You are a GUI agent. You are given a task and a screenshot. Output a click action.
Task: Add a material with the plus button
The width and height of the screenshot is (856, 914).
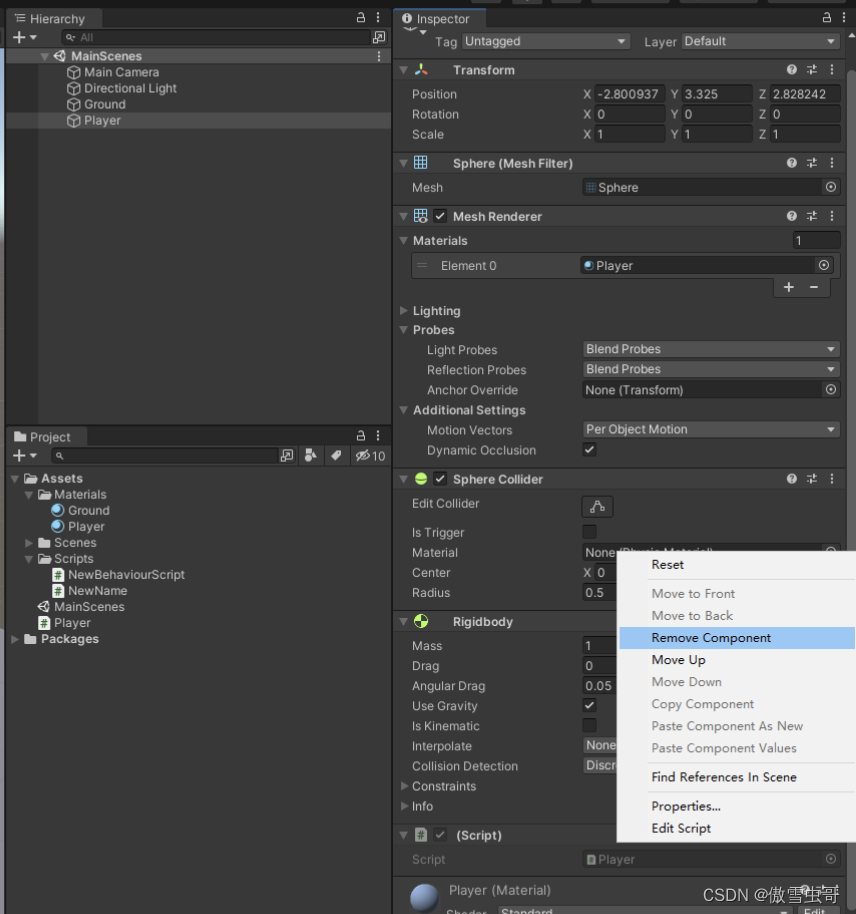click(788, 287)
